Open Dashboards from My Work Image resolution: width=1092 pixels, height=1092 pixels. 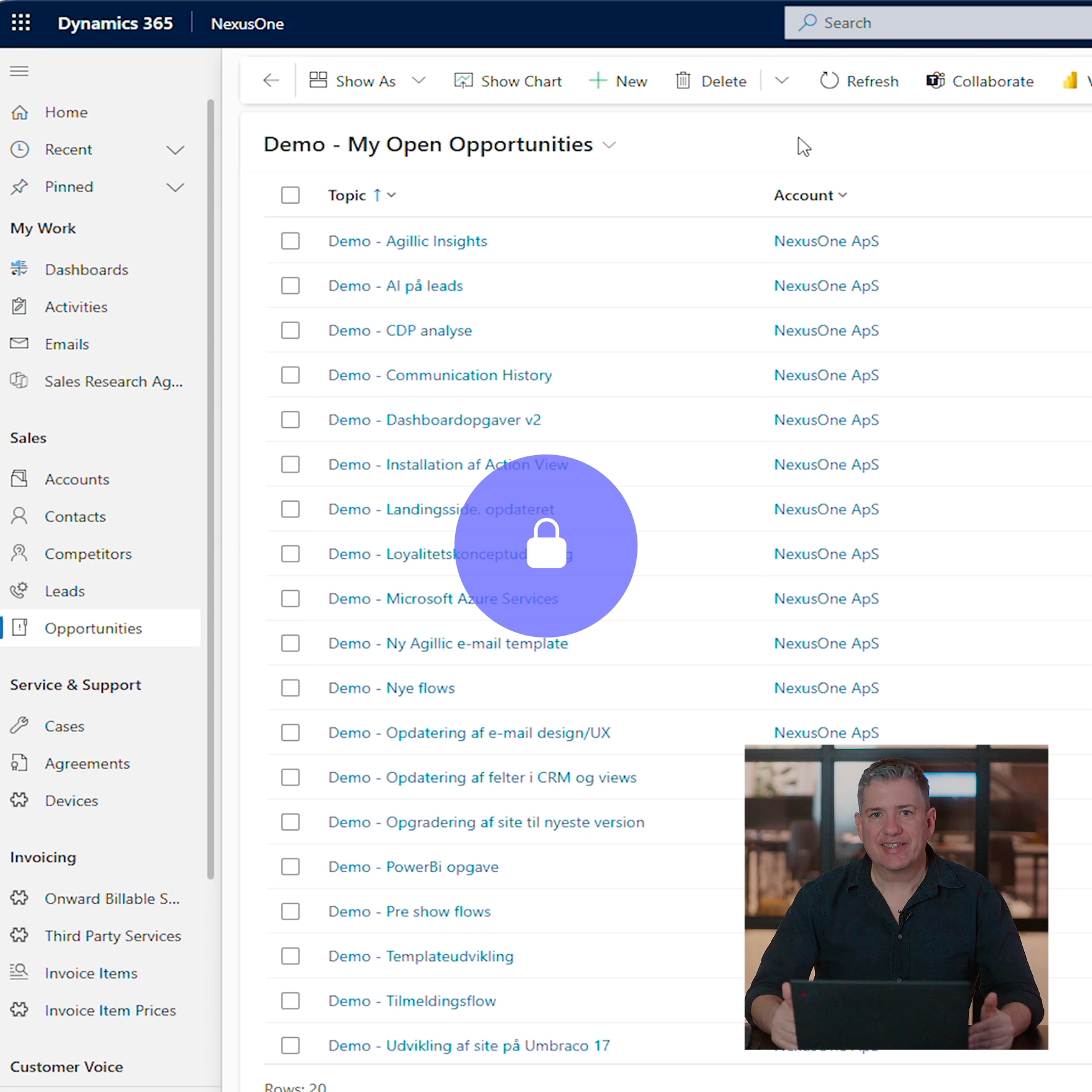(87, 270)
